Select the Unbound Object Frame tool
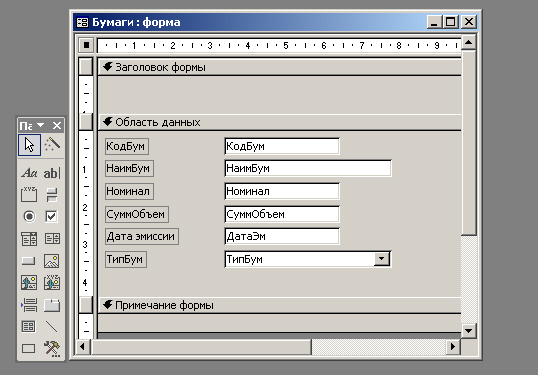 click(x=29, y=283)
